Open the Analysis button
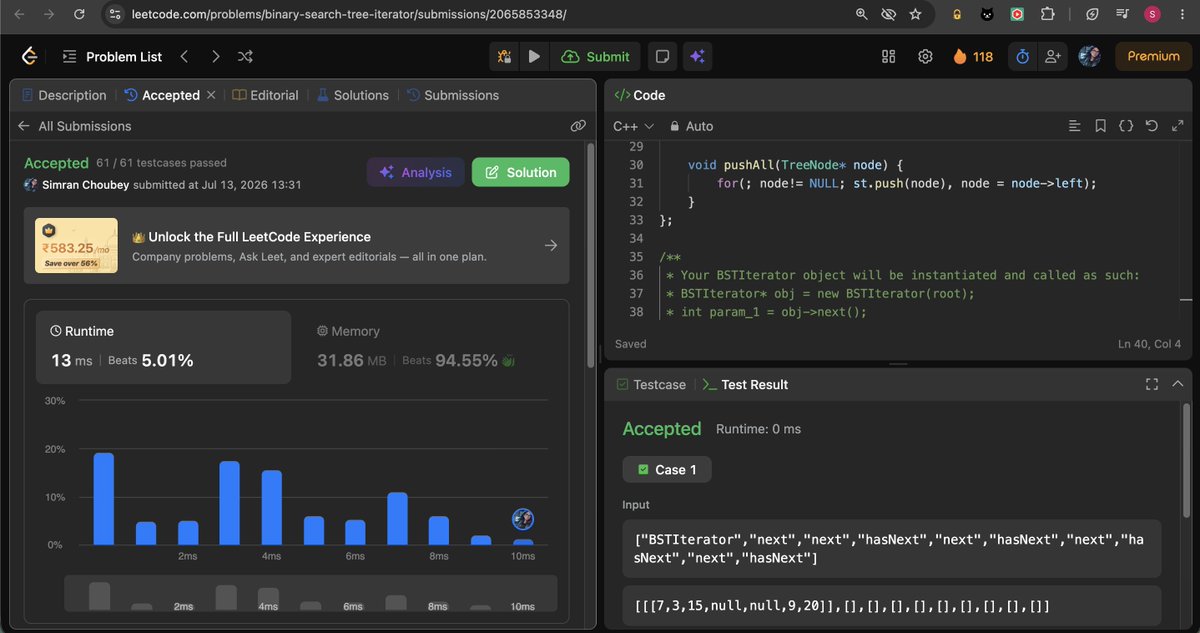The width and height of the screenshot is (1200, 633). click(415, 172)
